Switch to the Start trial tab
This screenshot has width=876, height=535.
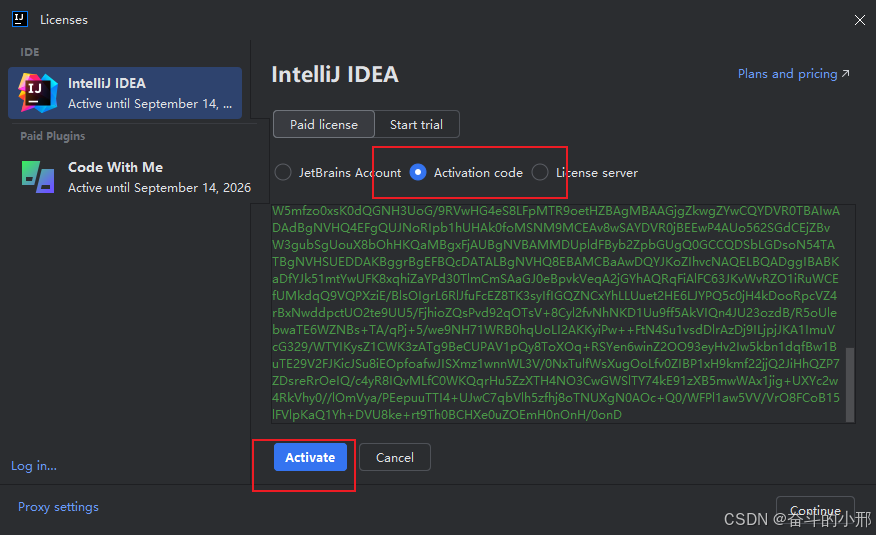tap(416, 125)
